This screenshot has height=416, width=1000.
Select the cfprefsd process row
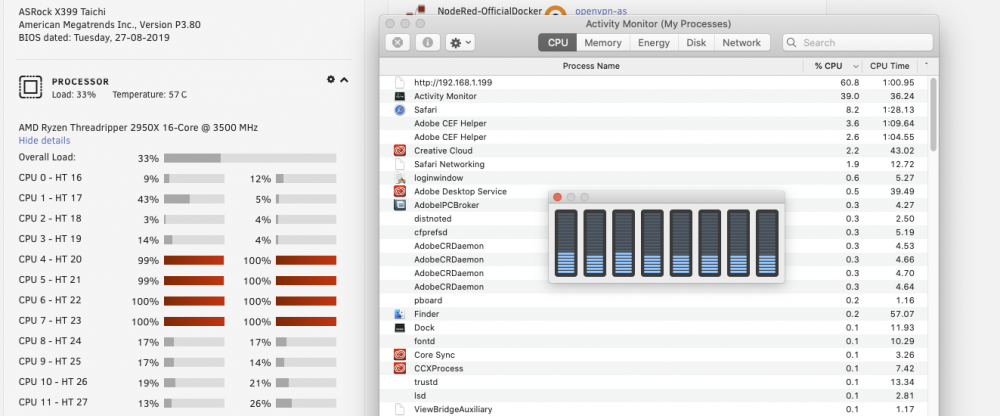[654, 232]
